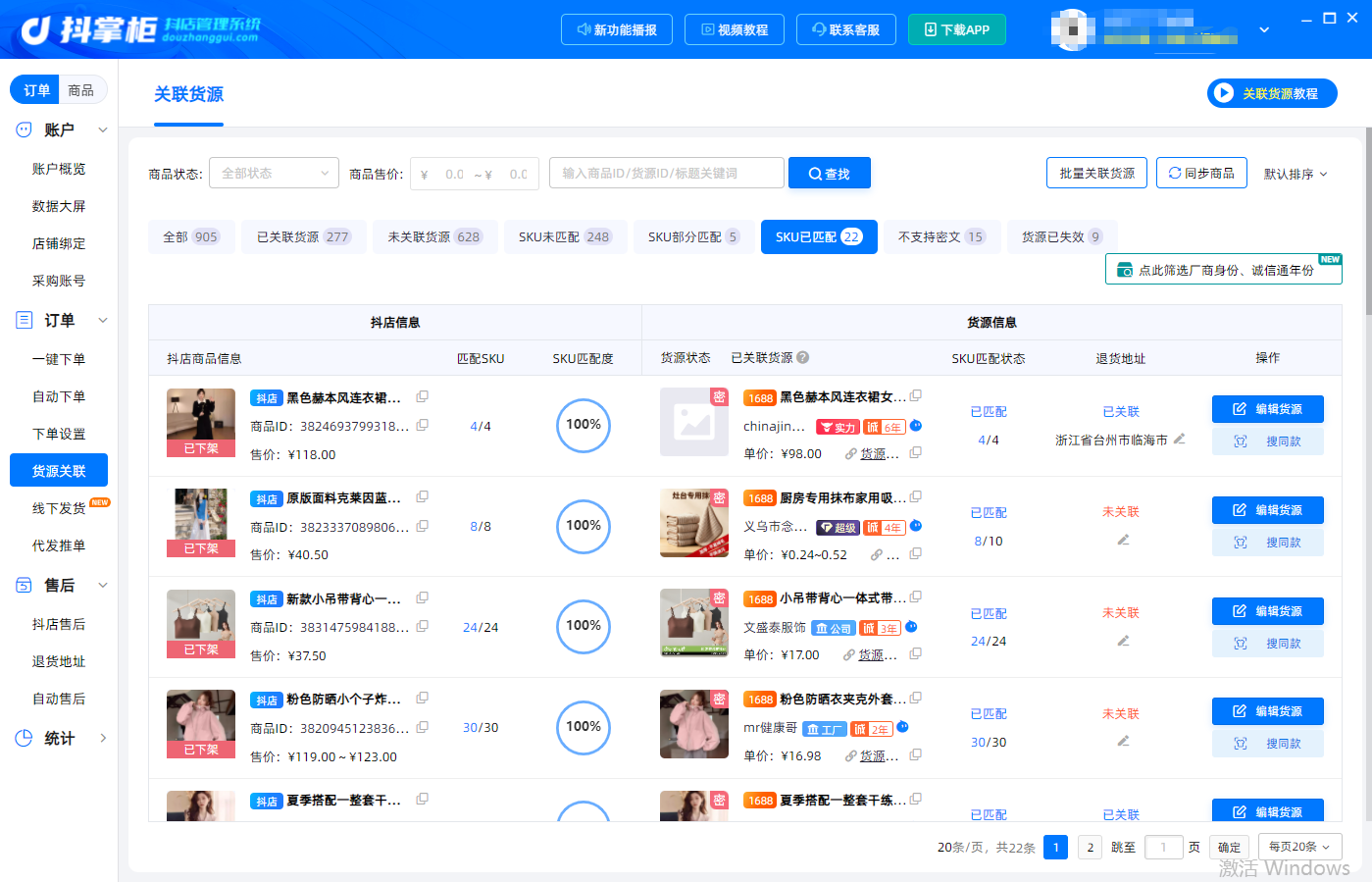Screen dimensions: 1372x882
Task: Click blue badge icon after 诚3年
Action: 911,627
